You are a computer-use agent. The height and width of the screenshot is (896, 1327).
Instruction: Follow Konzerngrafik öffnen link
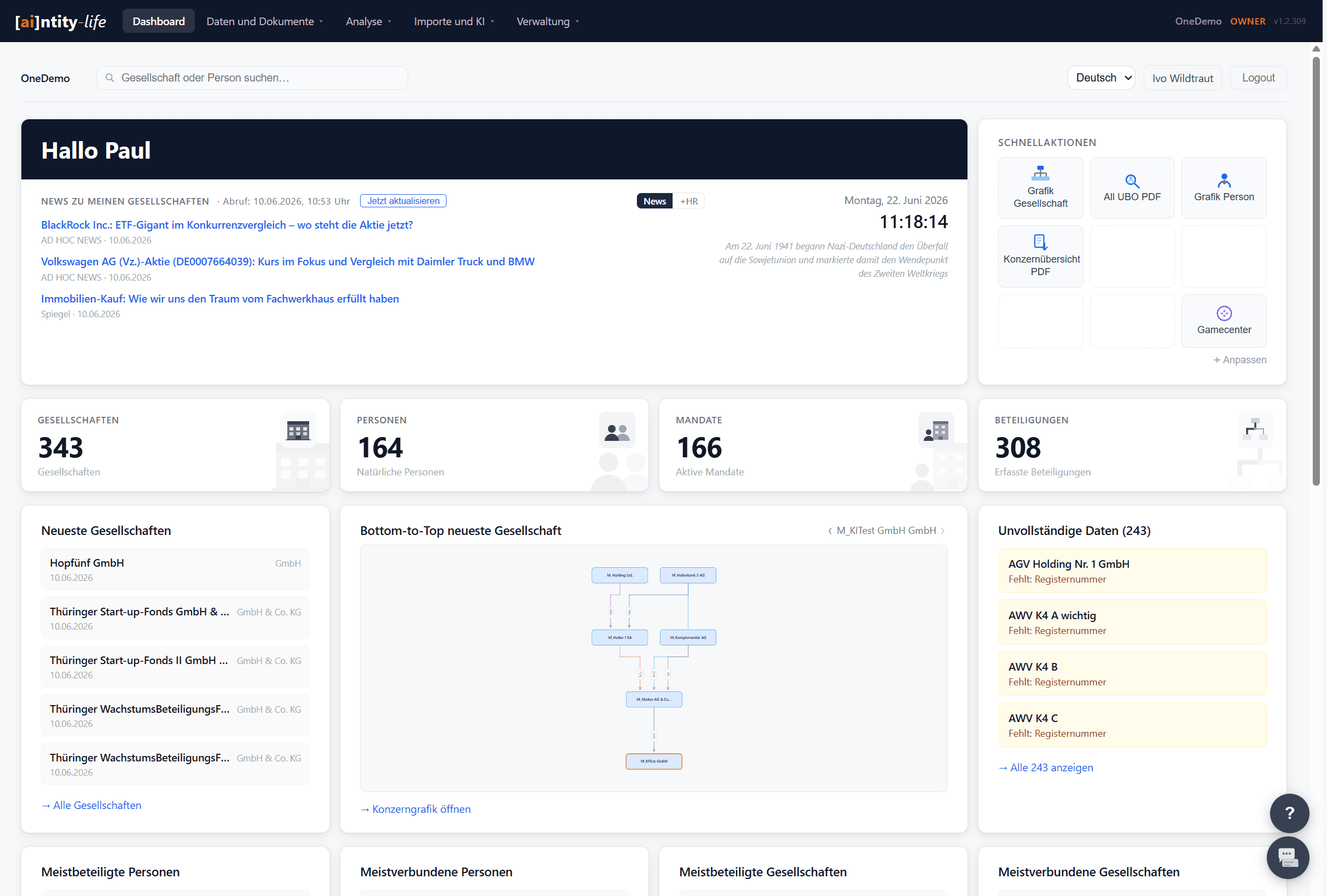(x=416, y=809)
